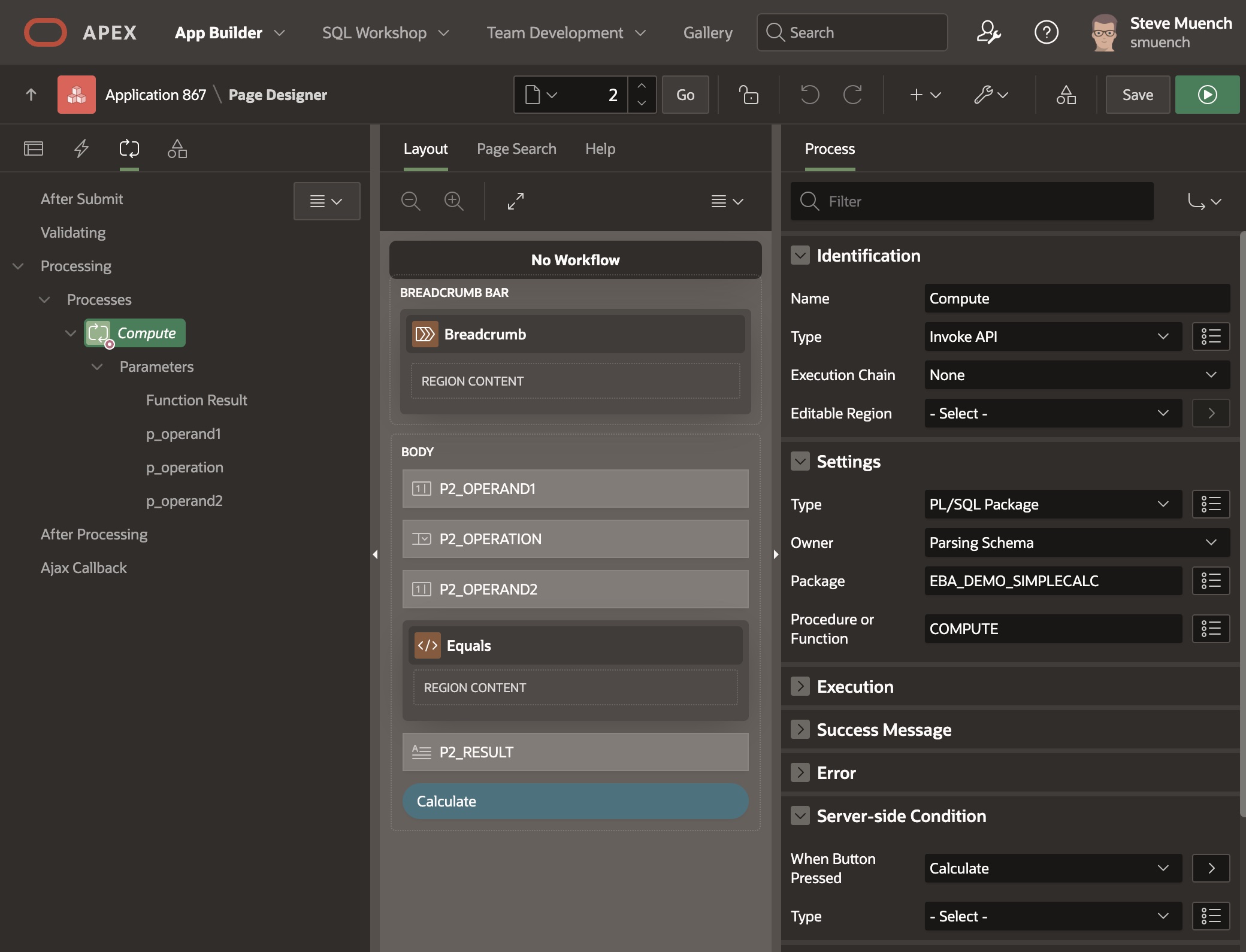This screenshot has height=952, width=1246.
Task: Open the Rendering tree icon tab
Action: point(34,148)
